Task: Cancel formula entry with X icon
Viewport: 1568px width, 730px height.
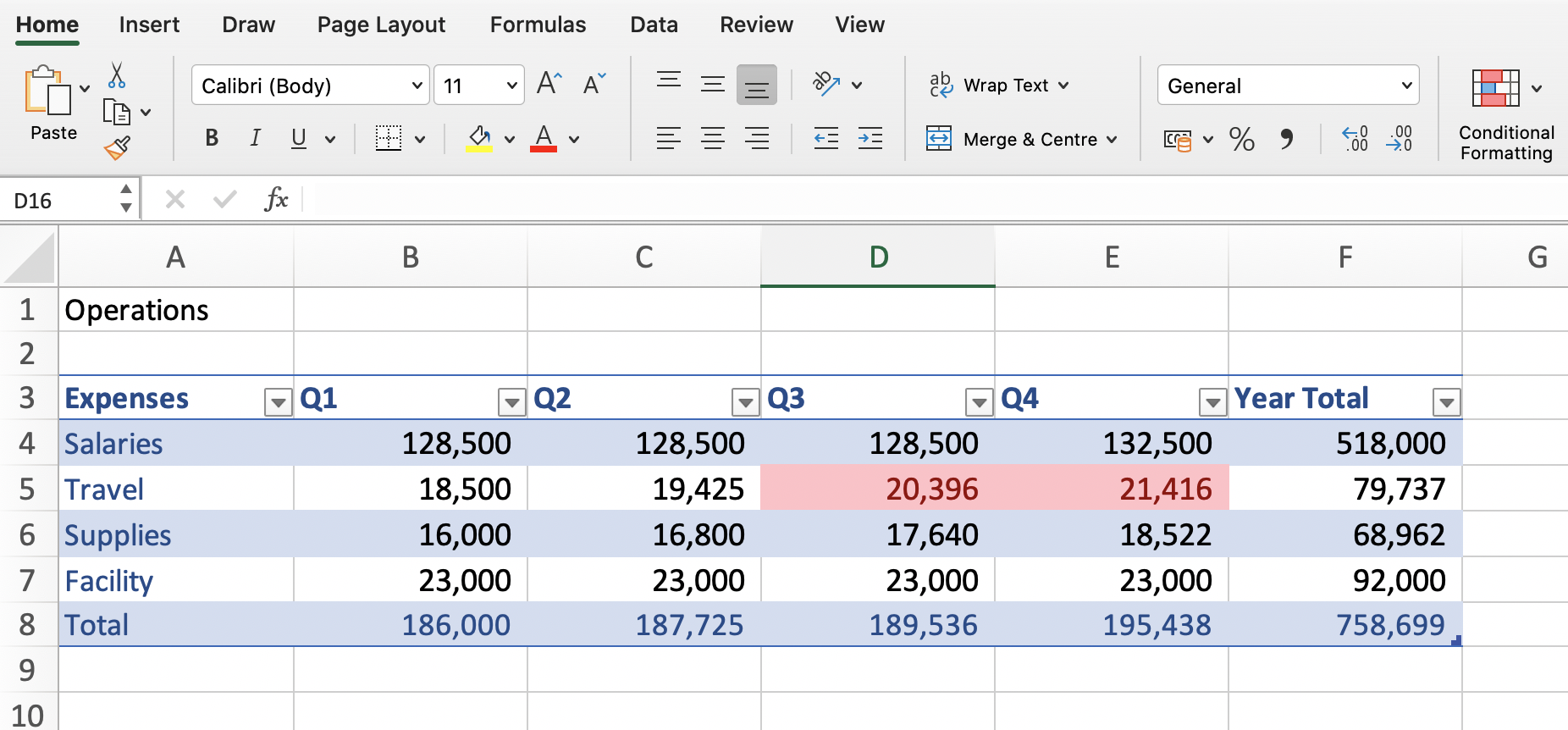Action: click(x=175, y=200)
